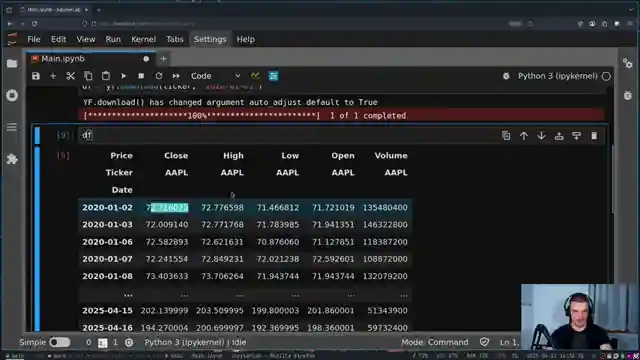This screenshot has height=360, width=640.
Task: Open the Tabs menu
Action: [x=175, y=39]
